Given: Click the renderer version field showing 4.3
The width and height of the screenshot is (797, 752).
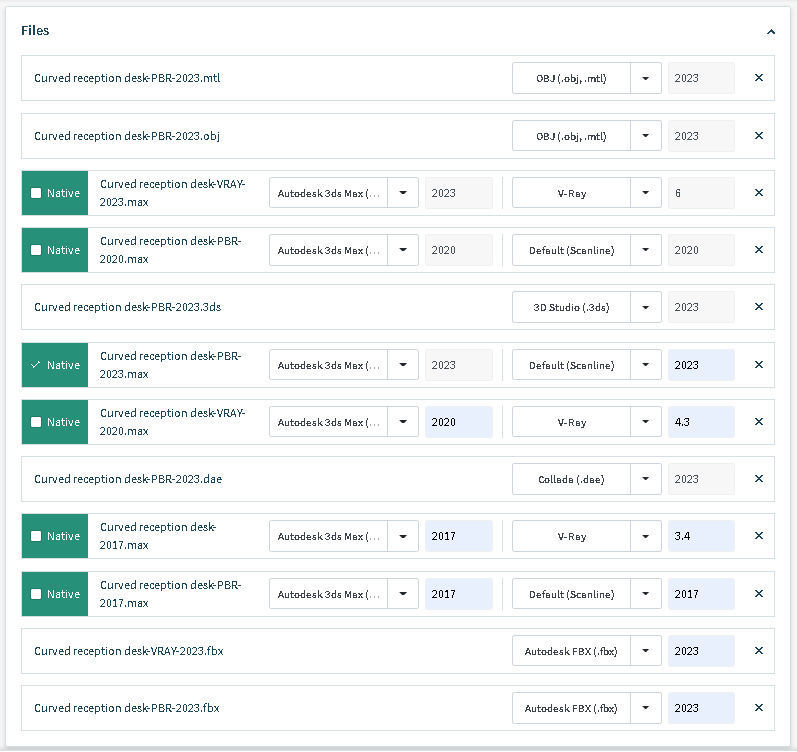Looking at the screenshot, I should click(x=700, y=422).
